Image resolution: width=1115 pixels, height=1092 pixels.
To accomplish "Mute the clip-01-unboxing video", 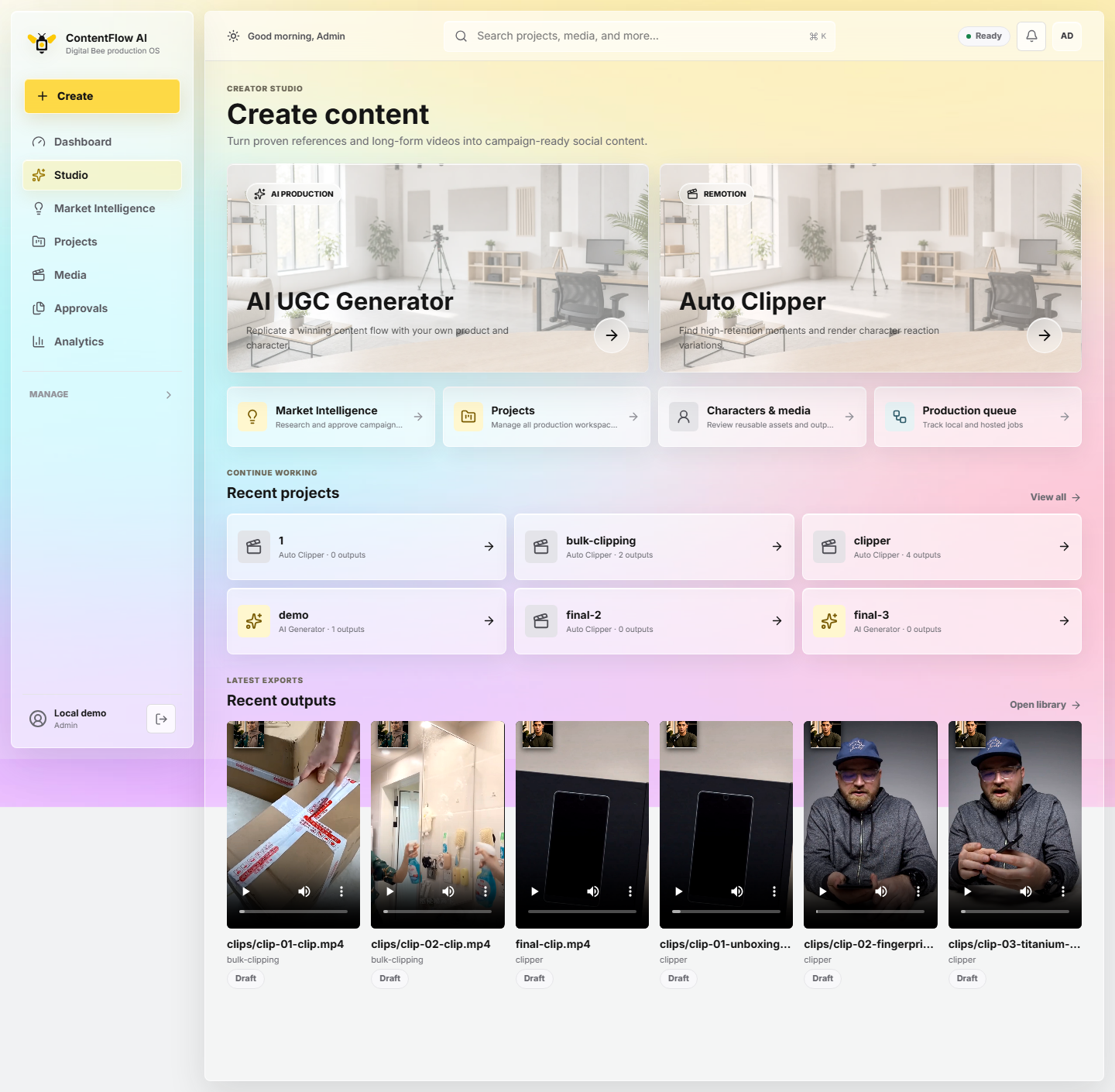I will (737, 891).
